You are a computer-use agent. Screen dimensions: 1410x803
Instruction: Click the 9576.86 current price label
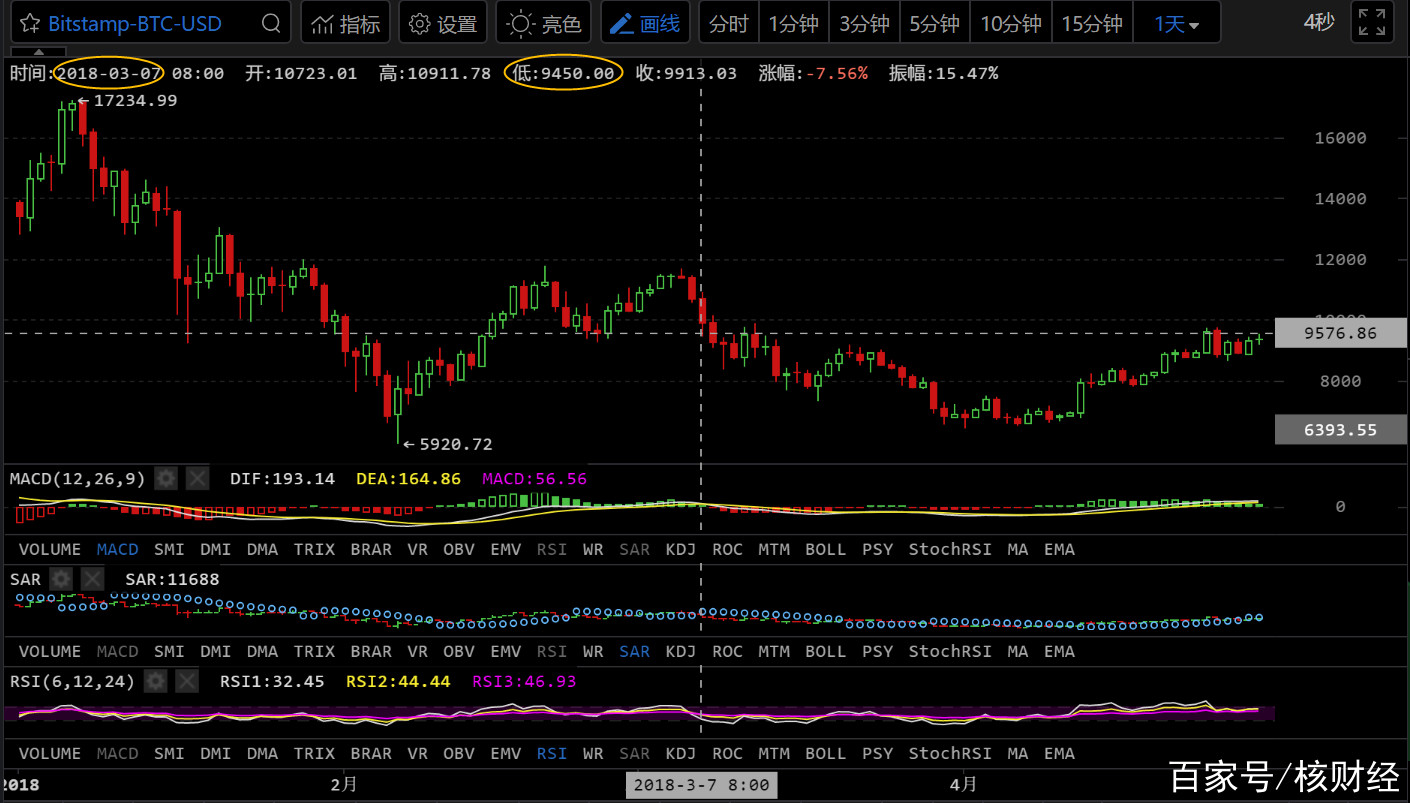(x=1340, y=333)
